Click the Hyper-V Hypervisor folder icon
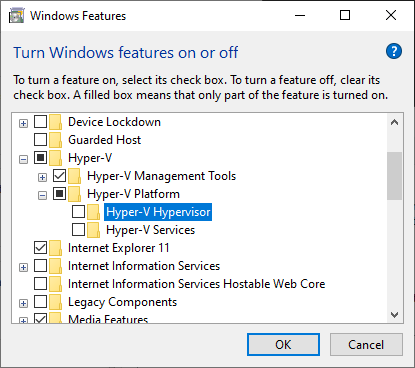Viewport: 415px width, 368px height. tap(93, 212)
